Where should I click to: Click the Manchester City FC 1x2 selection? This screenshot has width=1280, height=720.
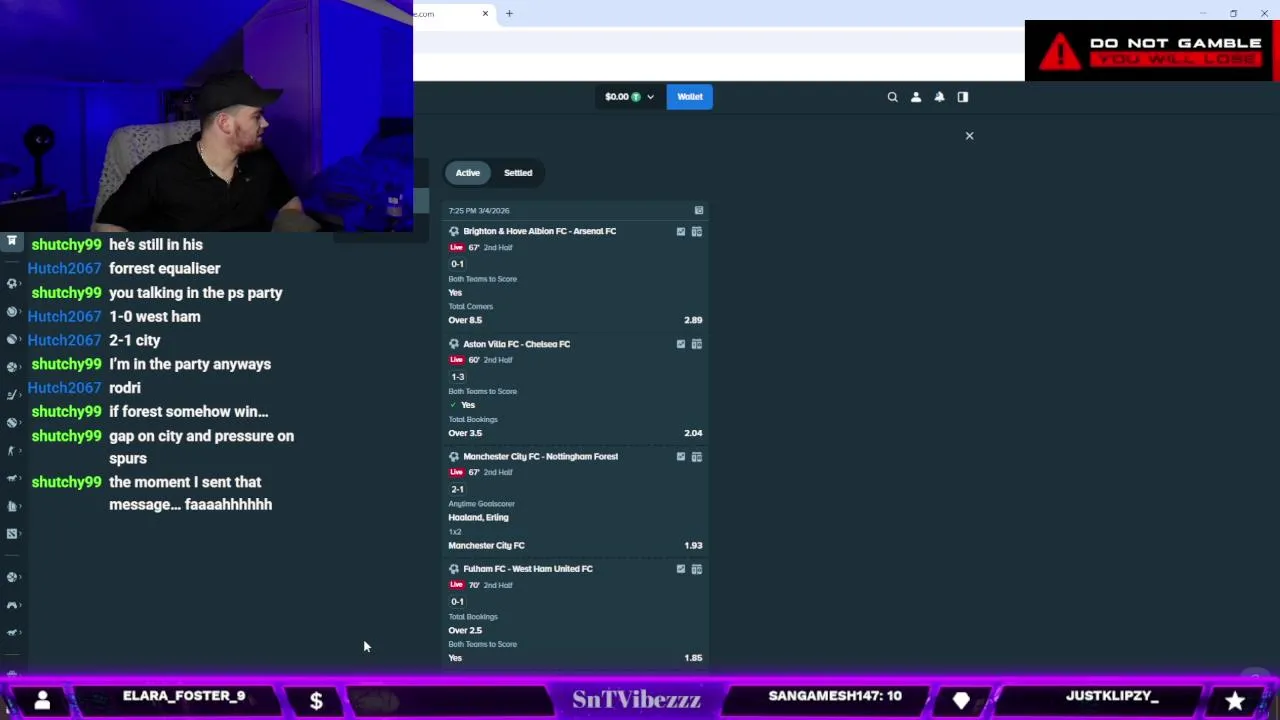tap(486, 546)
